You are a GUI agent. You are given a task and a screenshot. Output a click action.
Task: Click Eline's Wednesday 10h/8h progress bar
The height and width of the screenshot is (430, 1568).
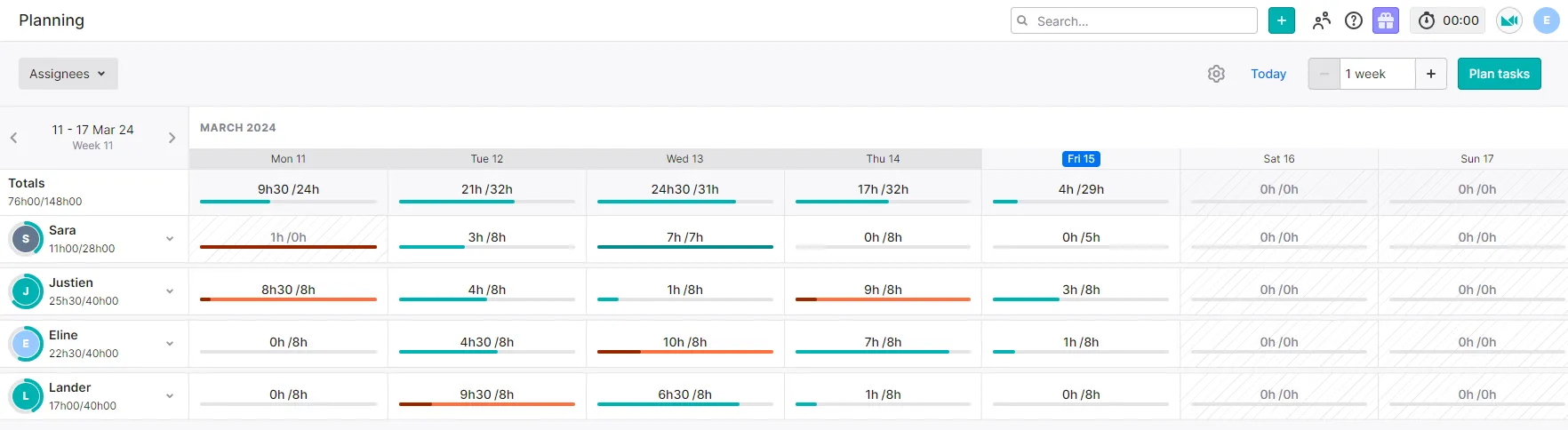click(684, 352)
